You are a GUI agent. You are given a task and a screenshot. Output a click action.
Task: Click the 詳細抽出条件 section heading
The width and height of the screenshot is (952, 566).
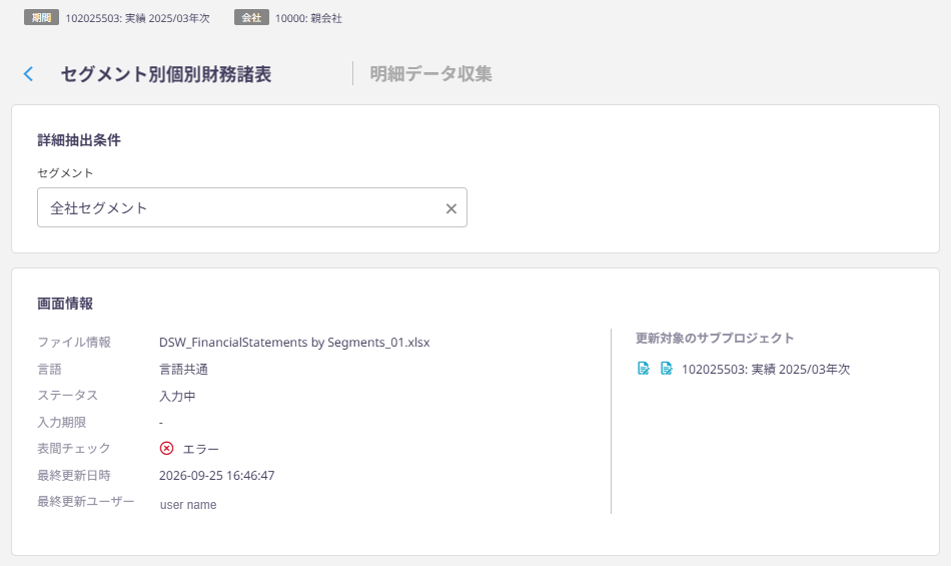[79, 140]
